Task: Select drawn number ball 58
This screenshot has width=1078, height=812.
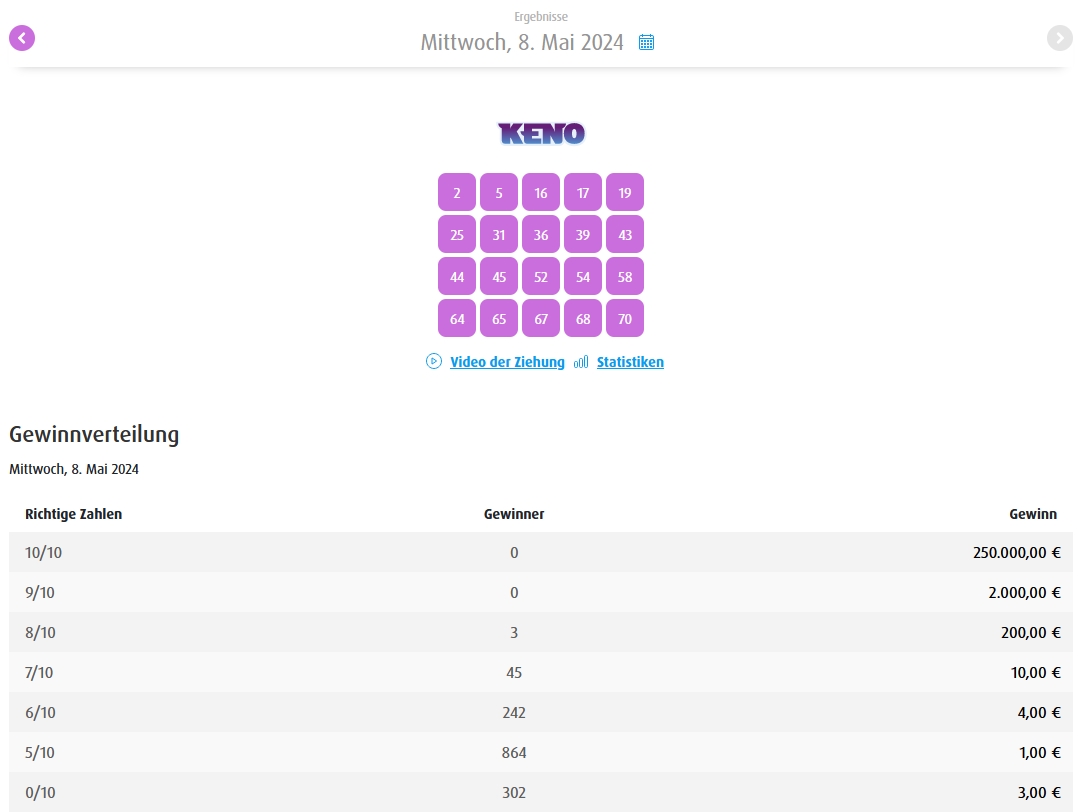Action: point(625,276)
